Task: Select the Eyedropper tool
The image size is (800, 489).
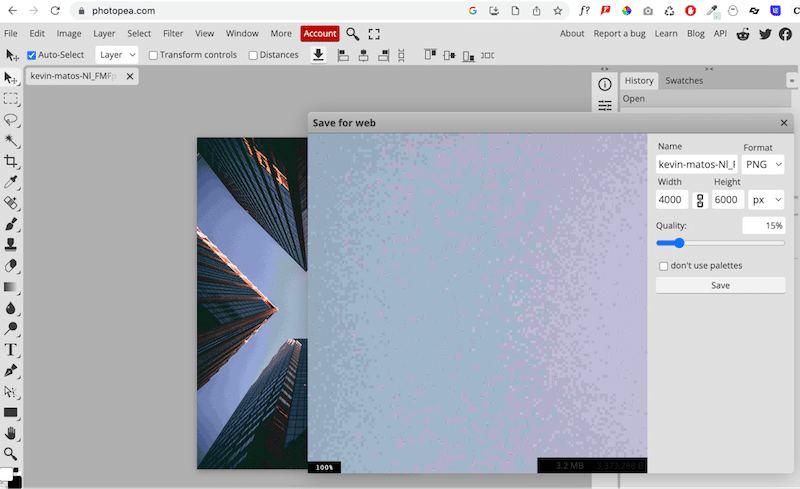Action: (x=10, y=182)
